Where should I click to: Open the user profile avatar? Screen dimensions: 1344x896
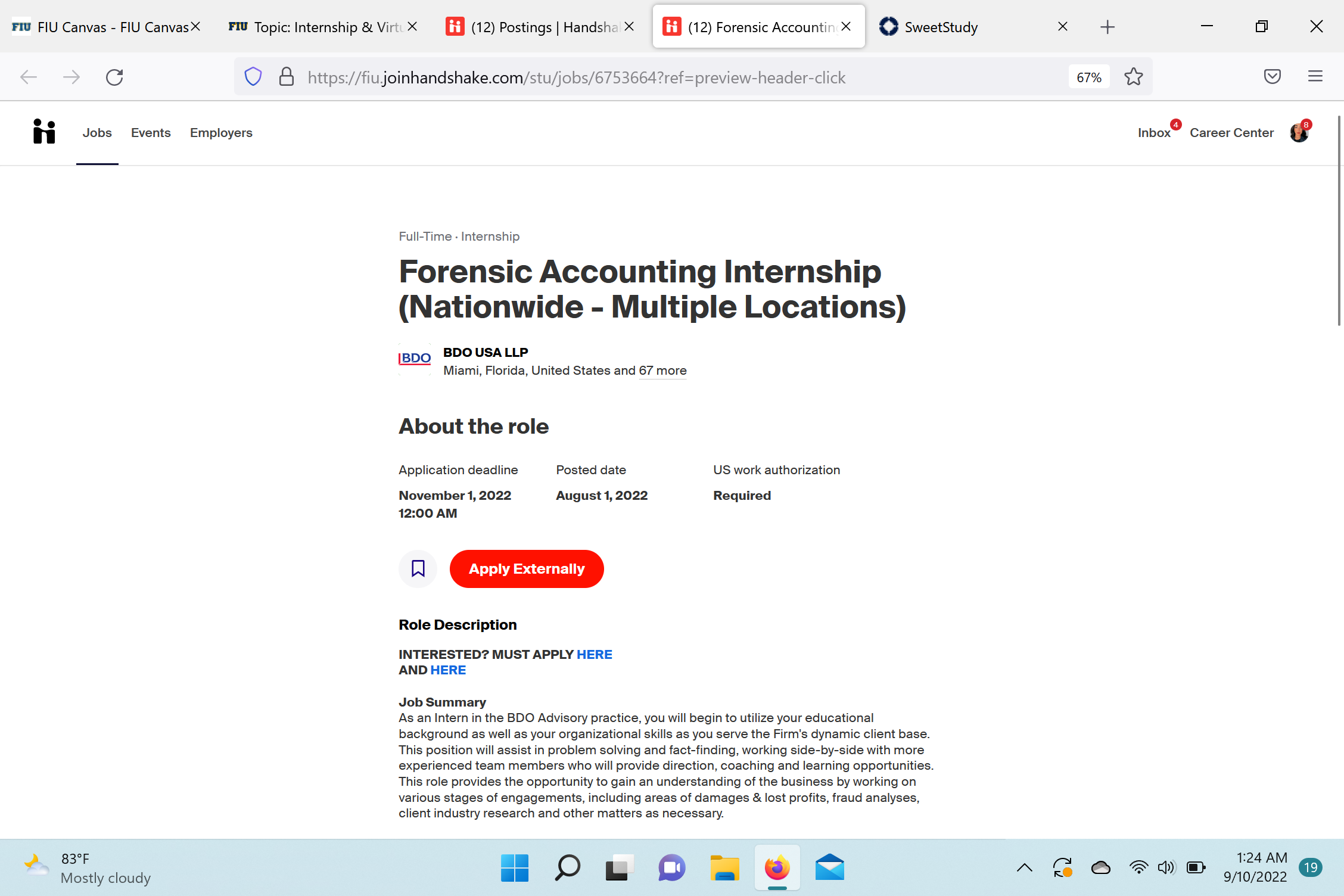[1299, 132]
